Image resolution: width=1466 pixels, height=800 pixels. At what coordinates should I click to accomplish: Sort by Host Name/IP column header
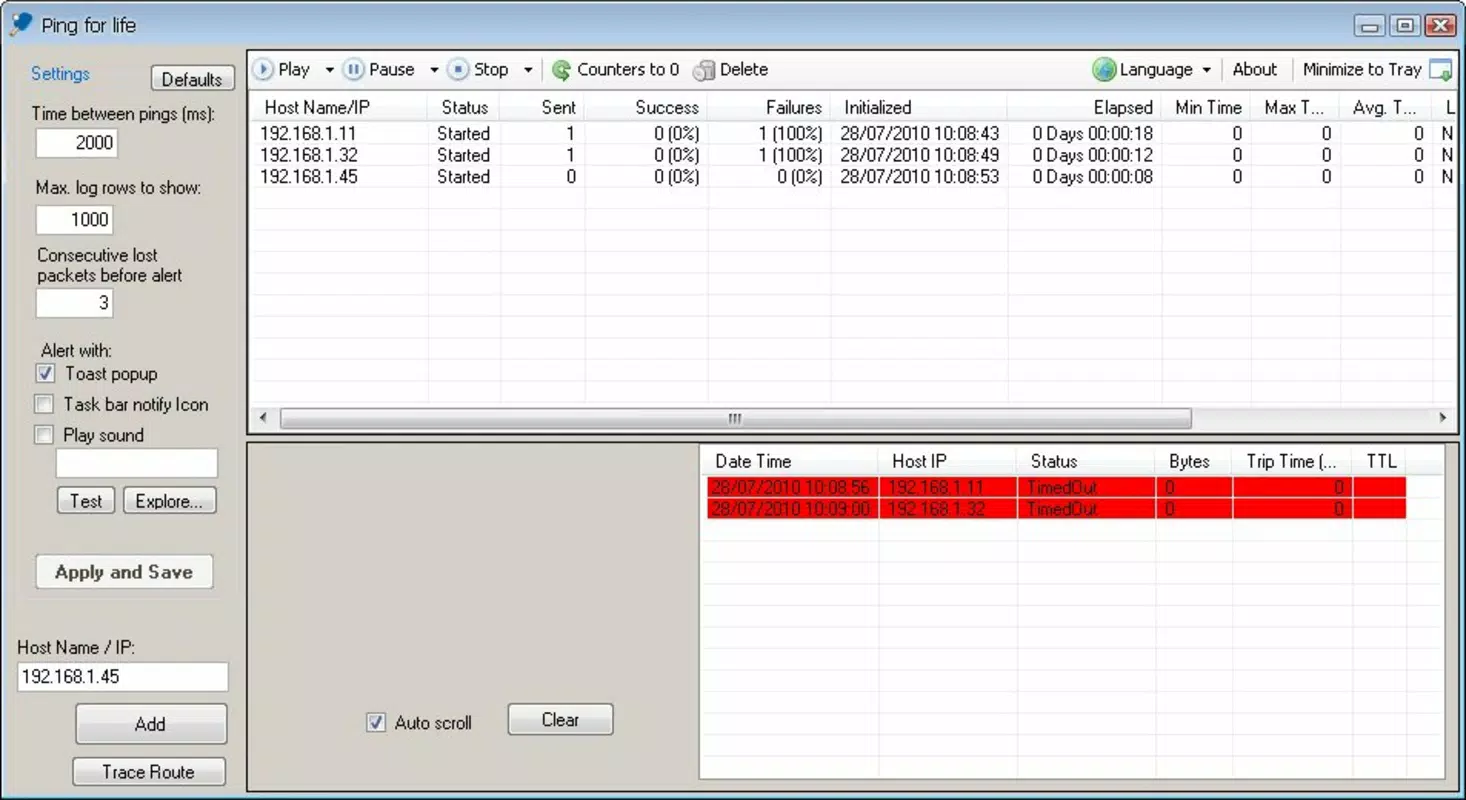[340, 107]
